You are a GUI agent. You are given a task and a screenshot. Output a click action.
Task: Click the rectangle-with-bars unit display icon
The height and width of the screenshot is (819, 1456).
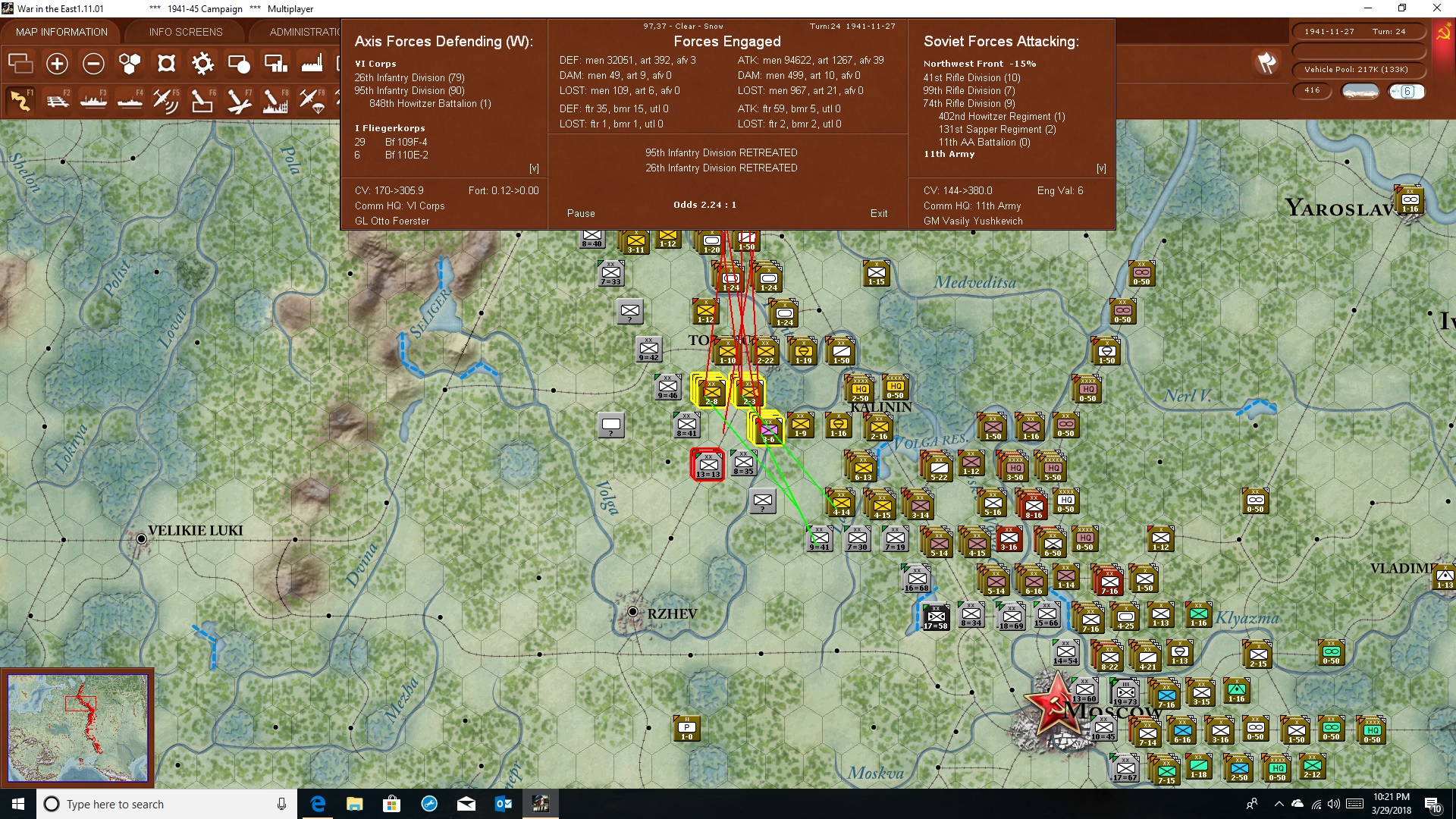pos(275,64)
